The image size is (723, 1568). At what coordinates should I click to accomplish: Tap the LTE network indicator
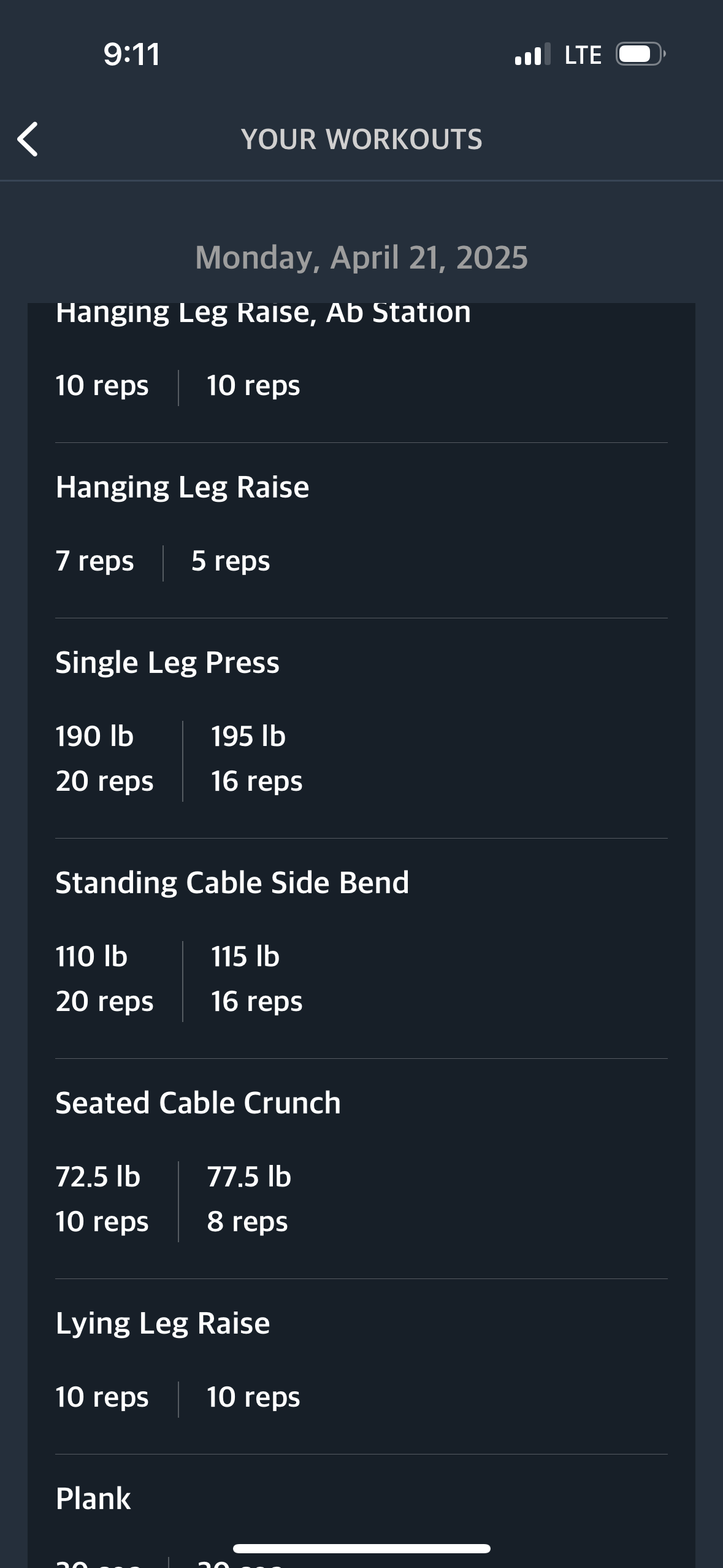(x=583, y=55)
